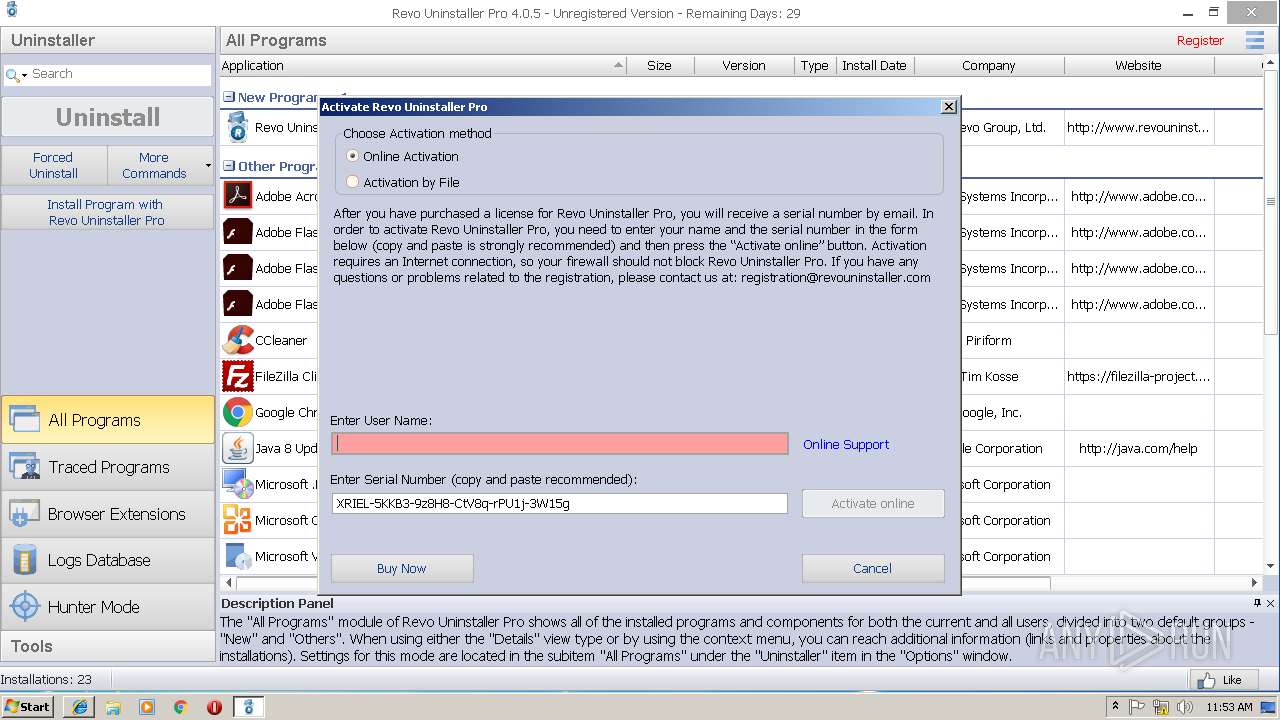Click the Tim Kosse company cell
The image size is (1280, 720).
click(x=992, y=376)
